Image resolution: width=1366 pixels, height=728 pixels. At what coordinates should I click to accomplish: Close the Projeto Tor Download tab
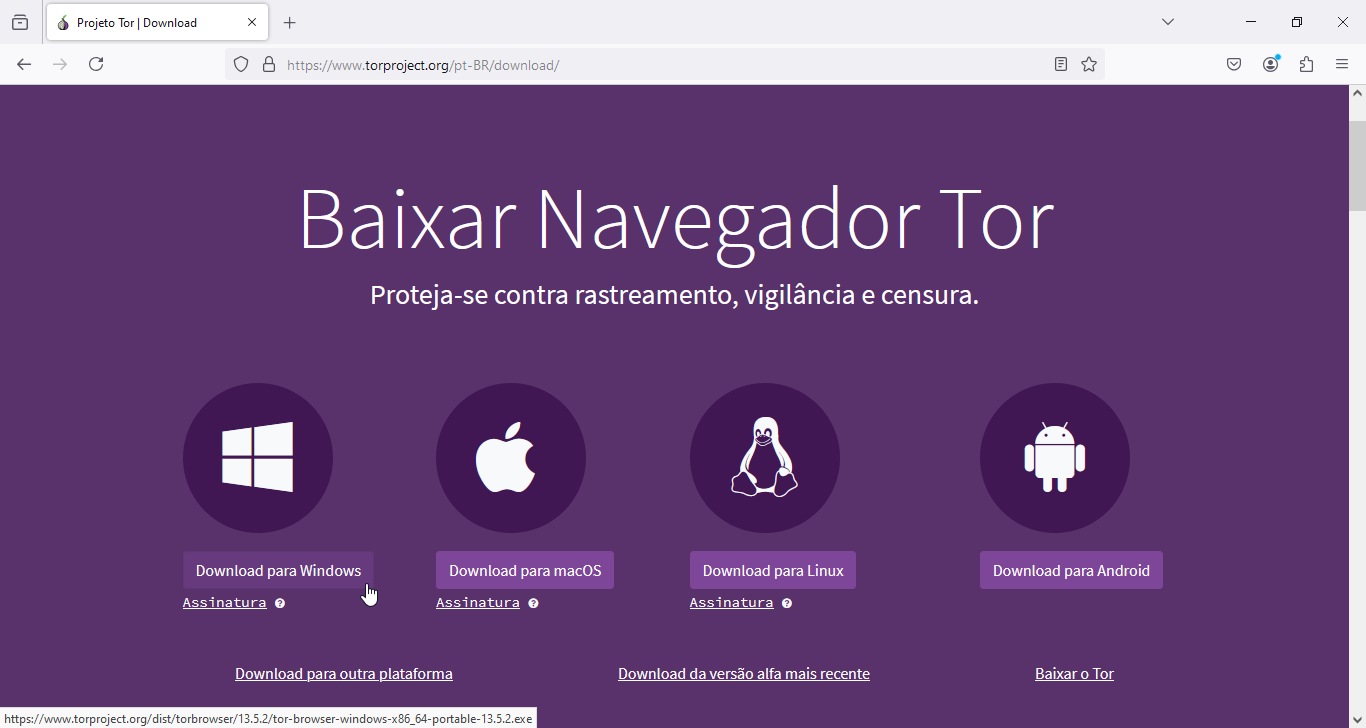click(252, 22)
